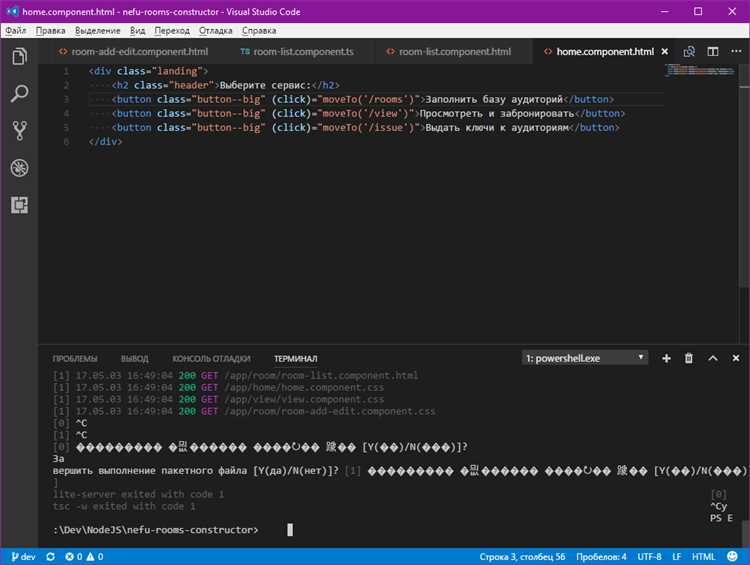The width and height of the screenshot is (750, 565).
Task: Change encoding via UTF-8 status item
Action: pos(650,557)
